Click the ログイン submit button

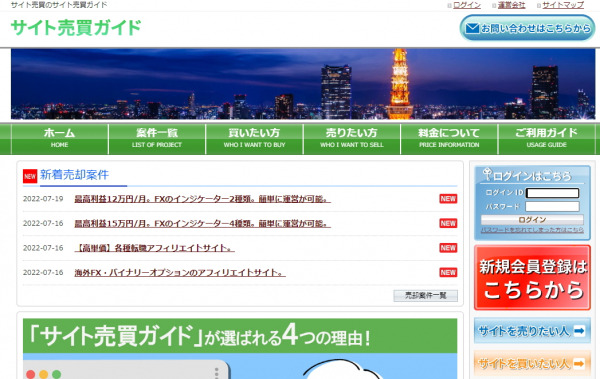(x=532, y=220)
